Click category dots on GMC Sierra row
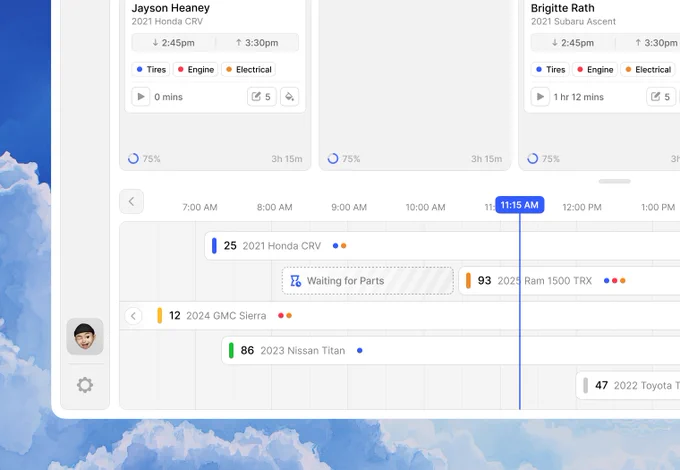 tap(285, 316)
